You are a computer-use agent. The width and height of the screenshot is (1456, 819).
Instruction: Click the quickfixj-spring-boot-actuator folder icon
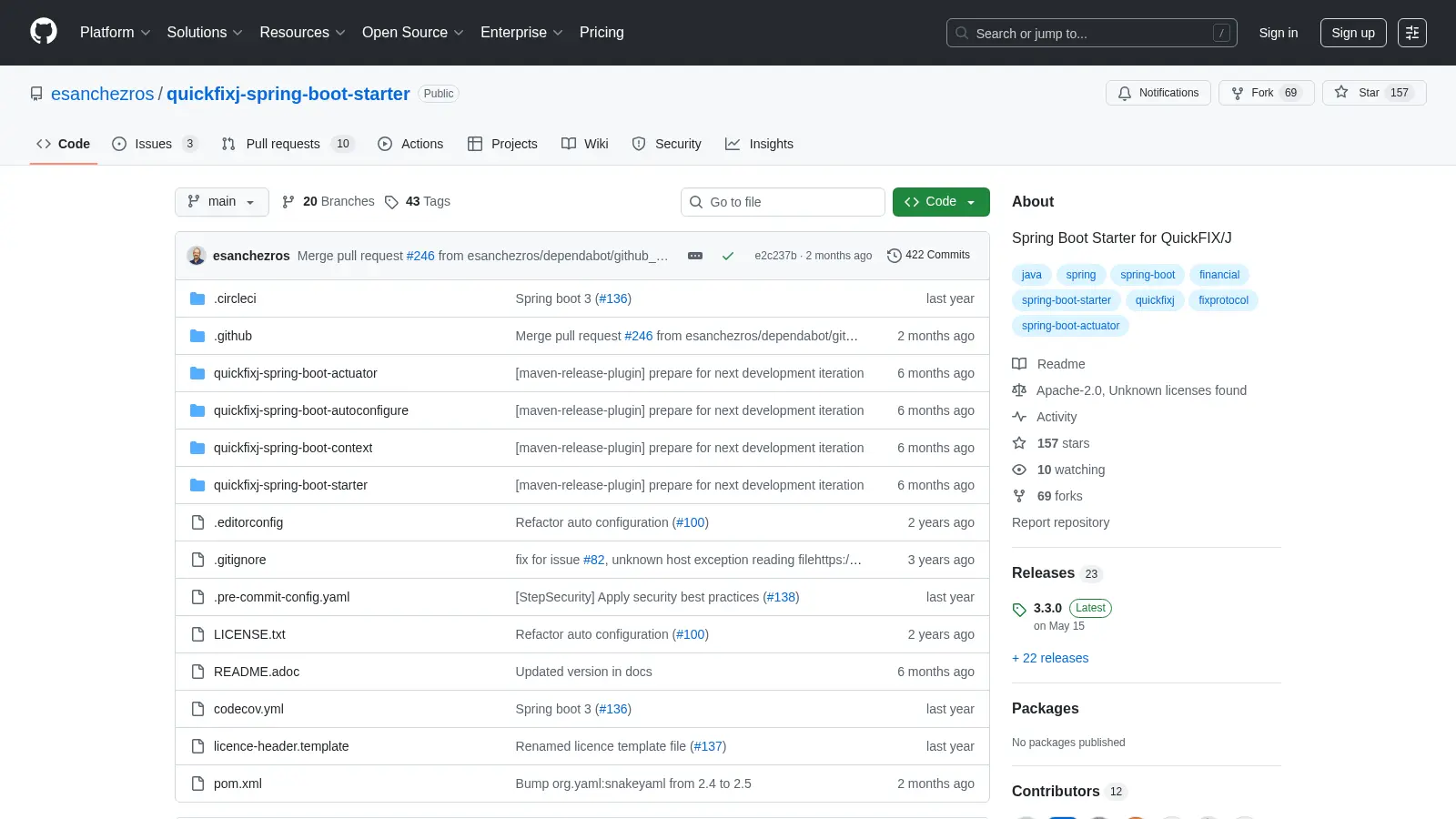click(x=197, y=373)
